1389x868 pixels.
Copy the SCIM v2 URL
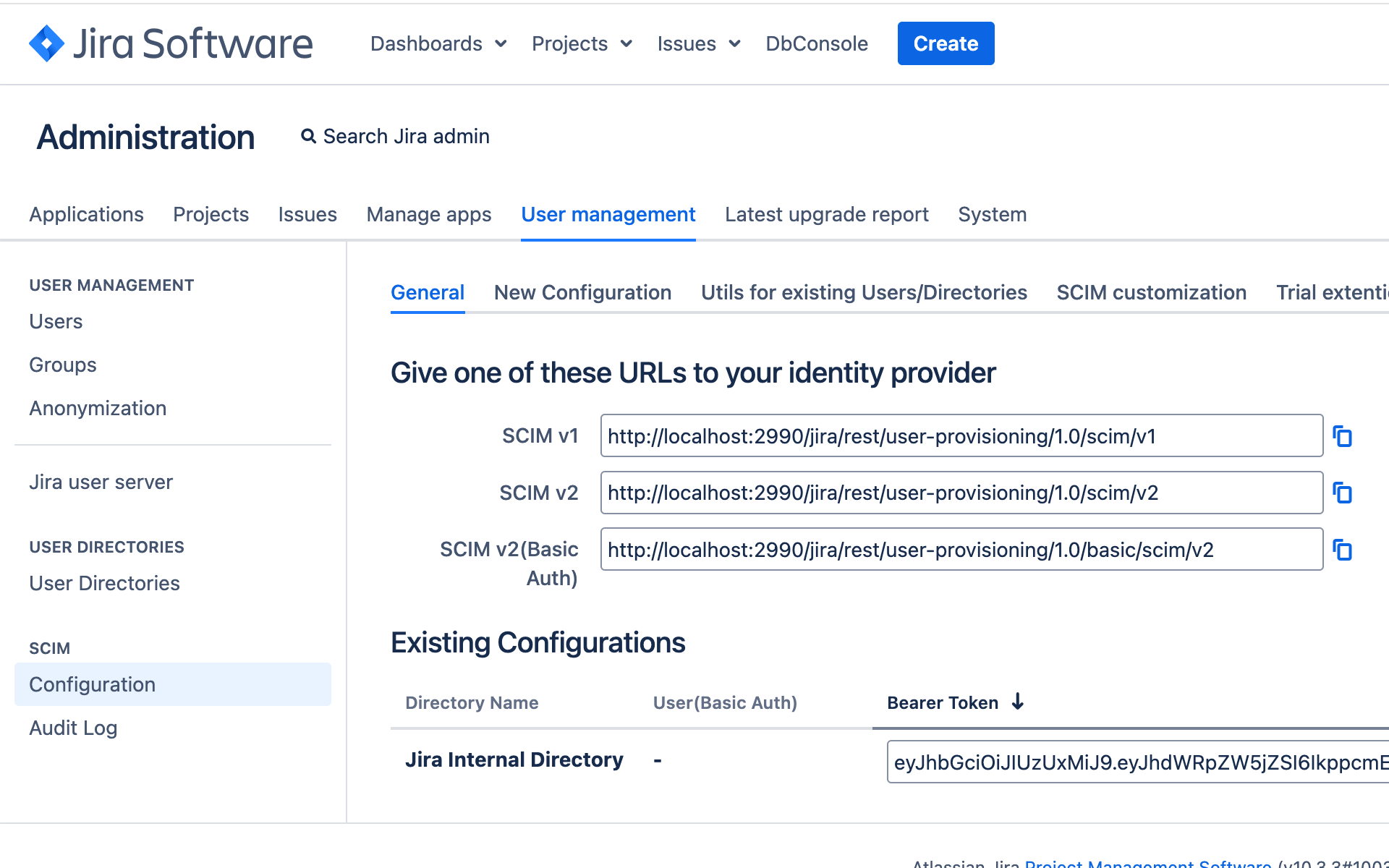[x=1342, y=493]
